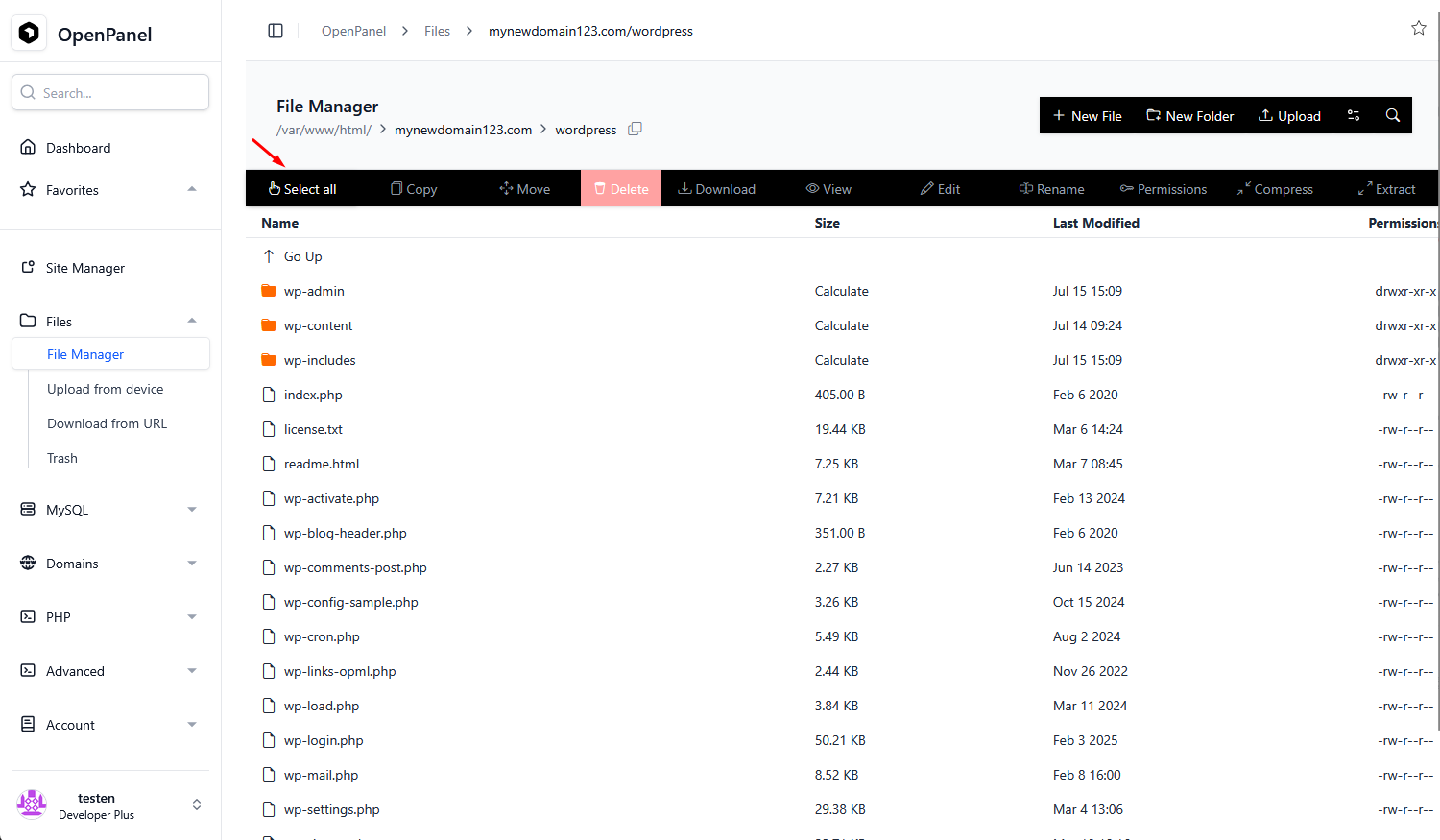Click the OpenPanel breadcrumb link
Screen dimensions: 1440x840
[353, 31]
